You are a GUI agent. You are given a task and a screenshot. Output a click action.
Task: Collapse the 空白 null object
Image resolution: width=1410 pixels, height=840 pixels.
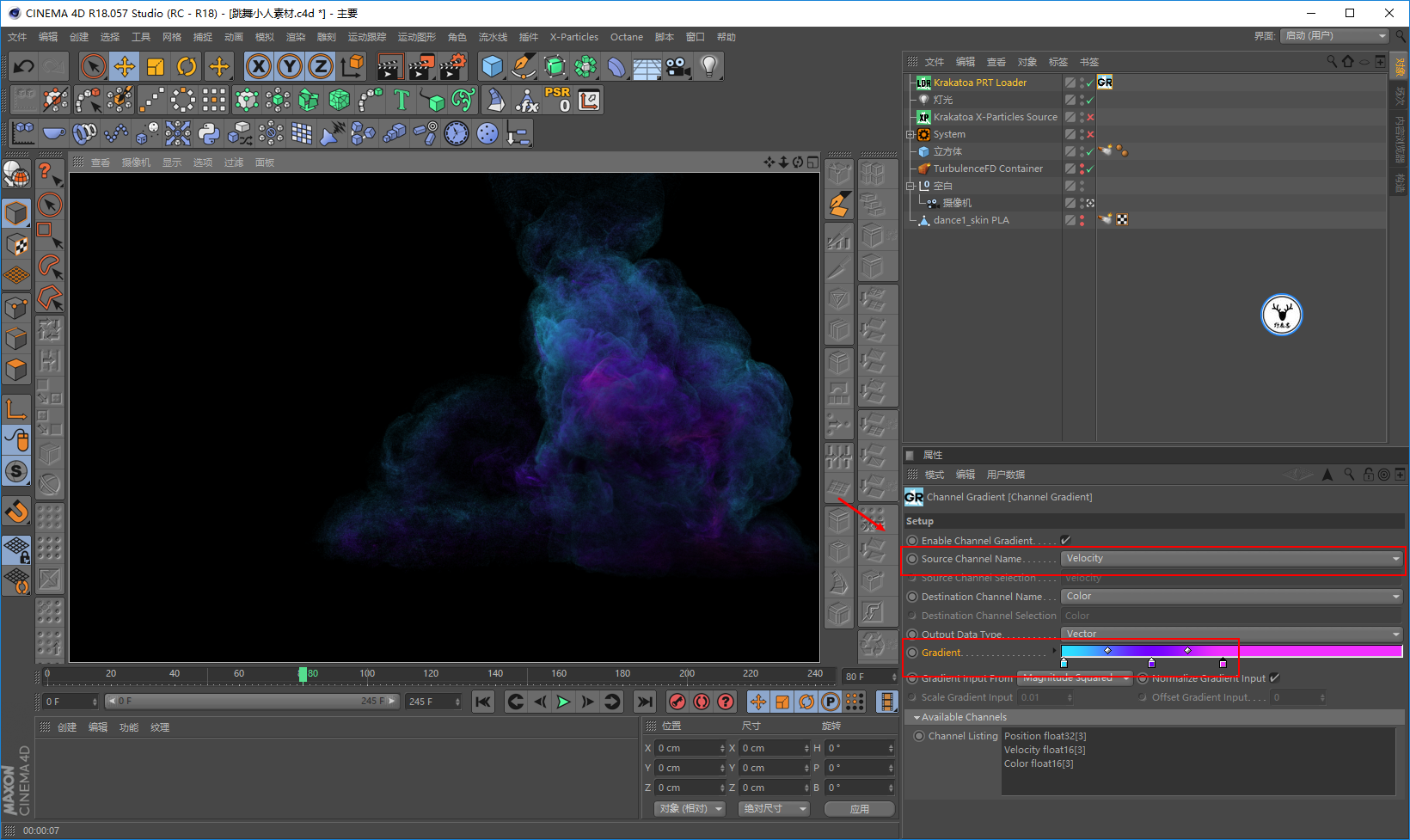[910, 186]
